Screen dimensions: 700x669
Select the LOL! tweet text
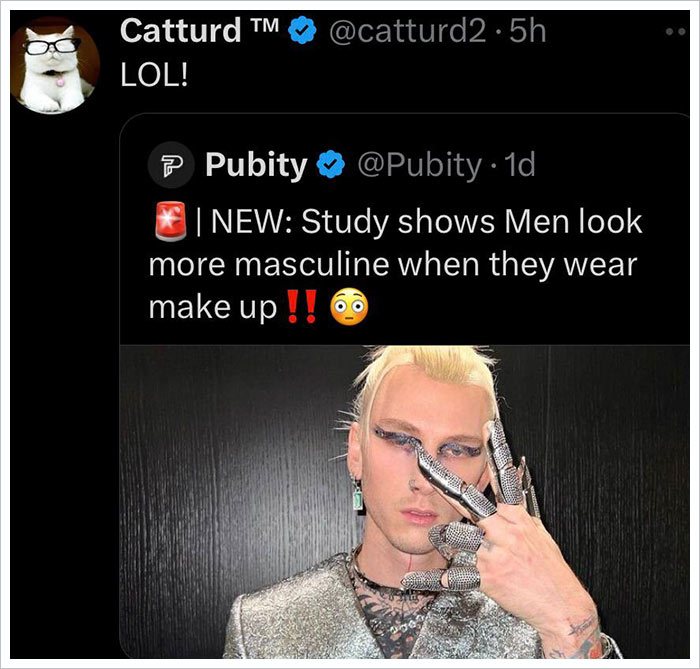pos(154,75)
